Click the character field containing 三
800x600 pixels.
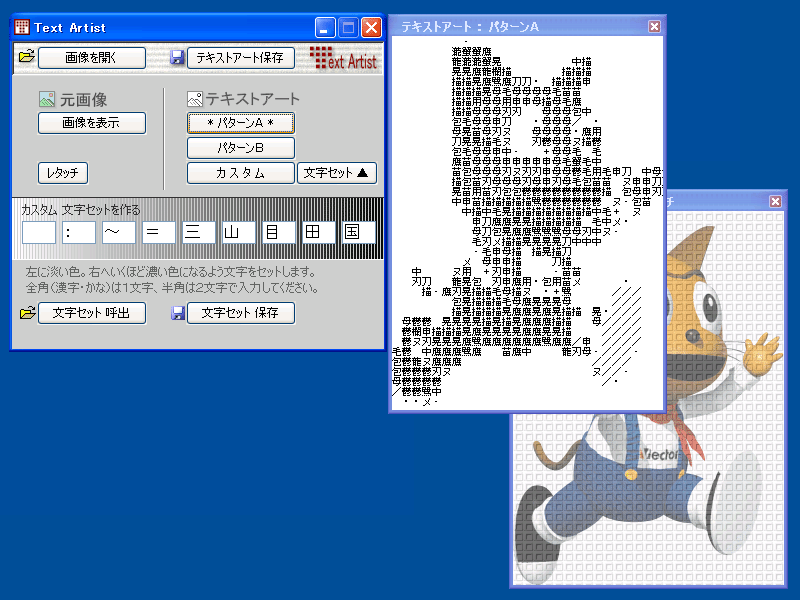(x=198, y=232)
